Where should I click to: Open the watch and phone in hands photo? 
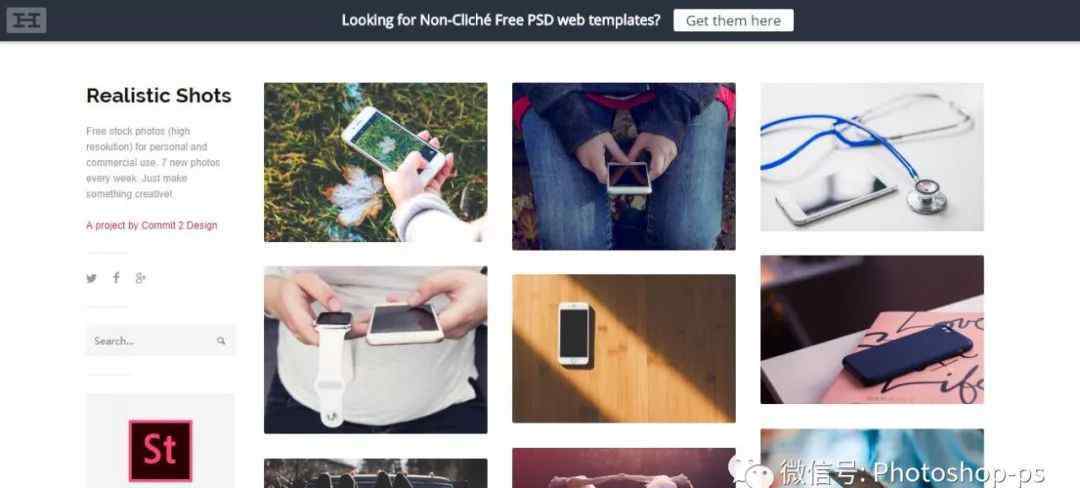click(x=375, y=350)
